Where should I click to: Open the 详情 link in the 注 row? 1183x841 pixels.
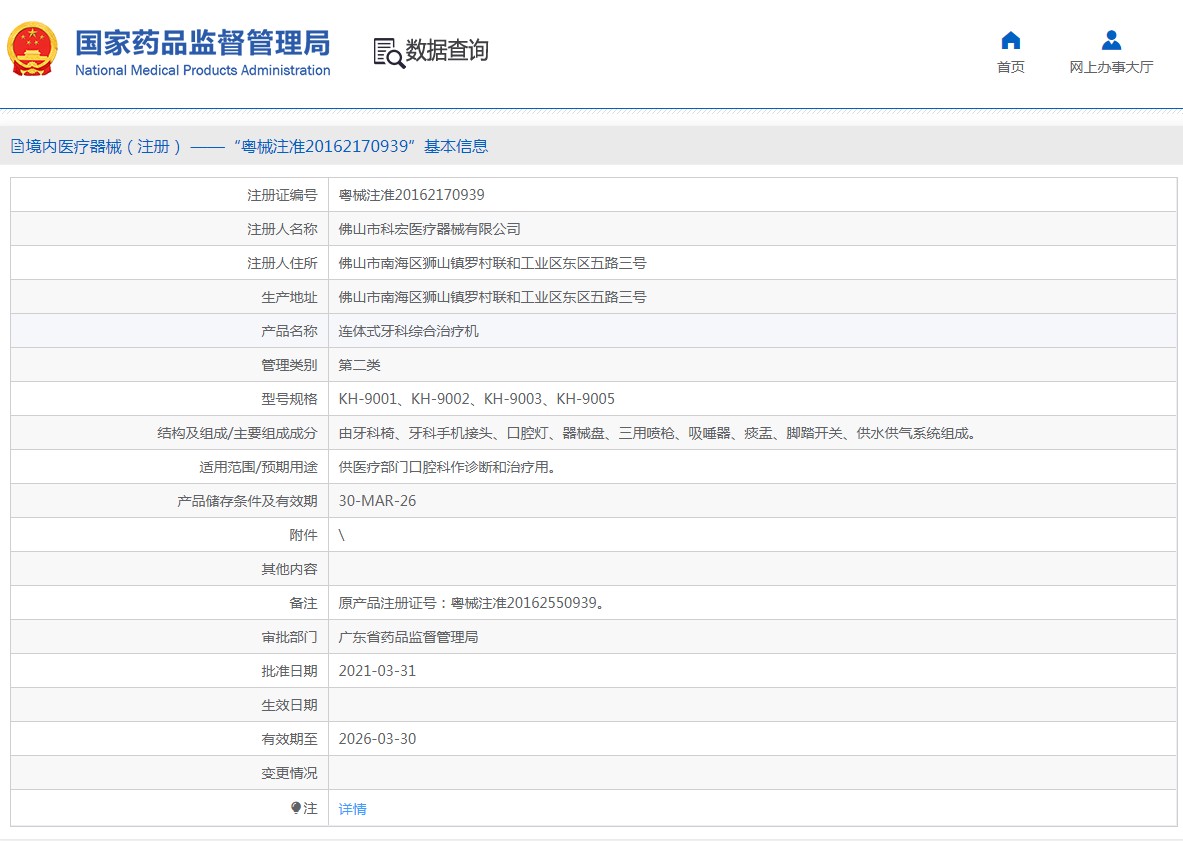click(x=352, y=809)
